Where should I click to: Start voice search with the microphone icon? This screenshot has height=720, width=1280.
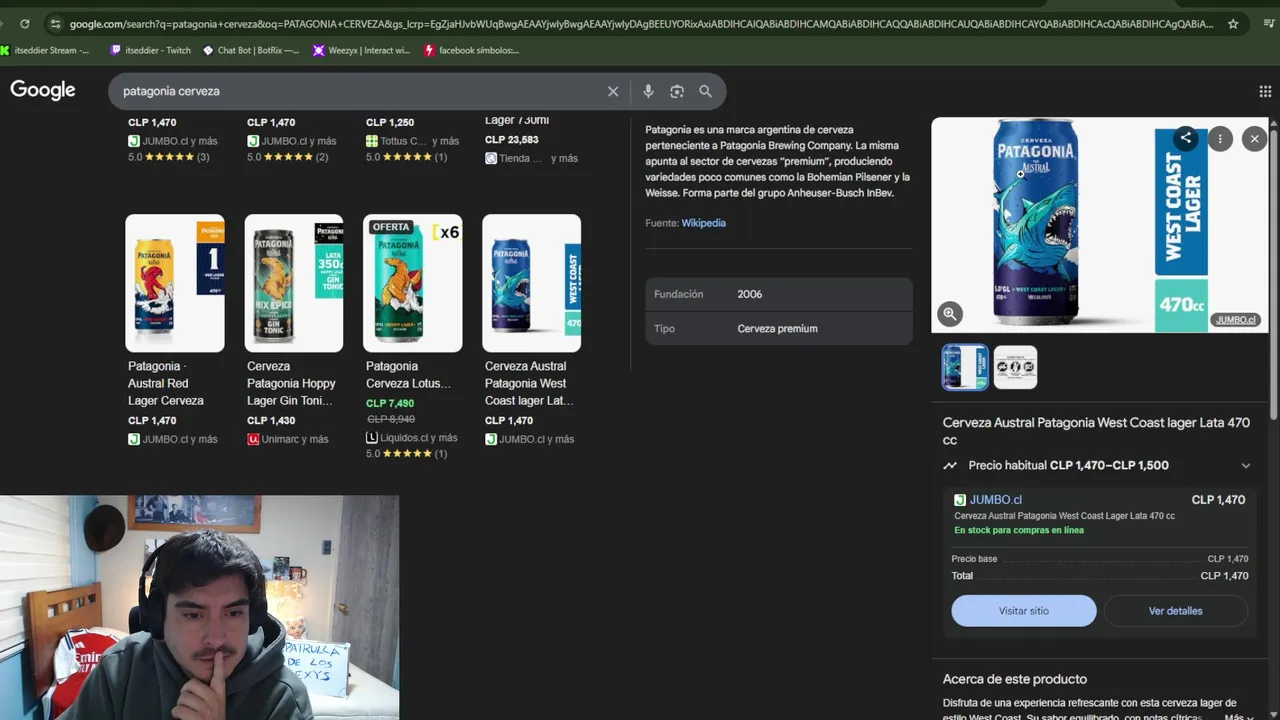click(648, 91)
